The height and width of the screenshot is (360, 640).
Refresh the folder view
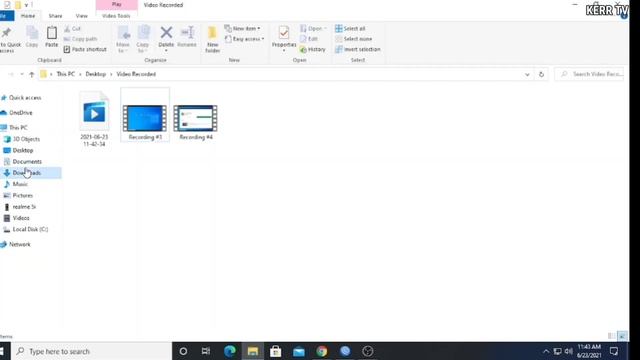[541, 74]
